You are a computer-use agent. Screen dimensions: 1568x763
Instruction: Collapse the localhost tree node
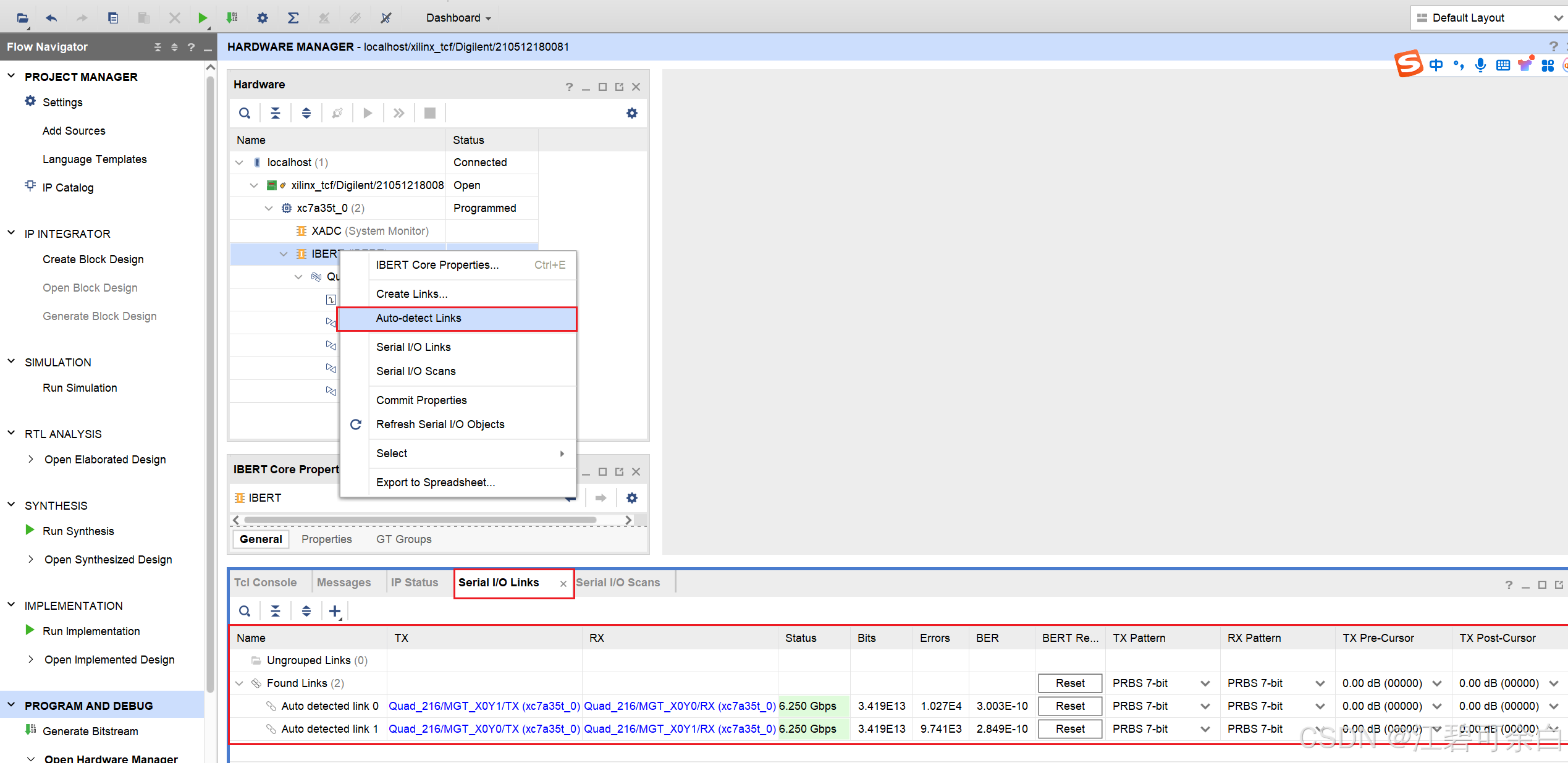pos(240,162)
